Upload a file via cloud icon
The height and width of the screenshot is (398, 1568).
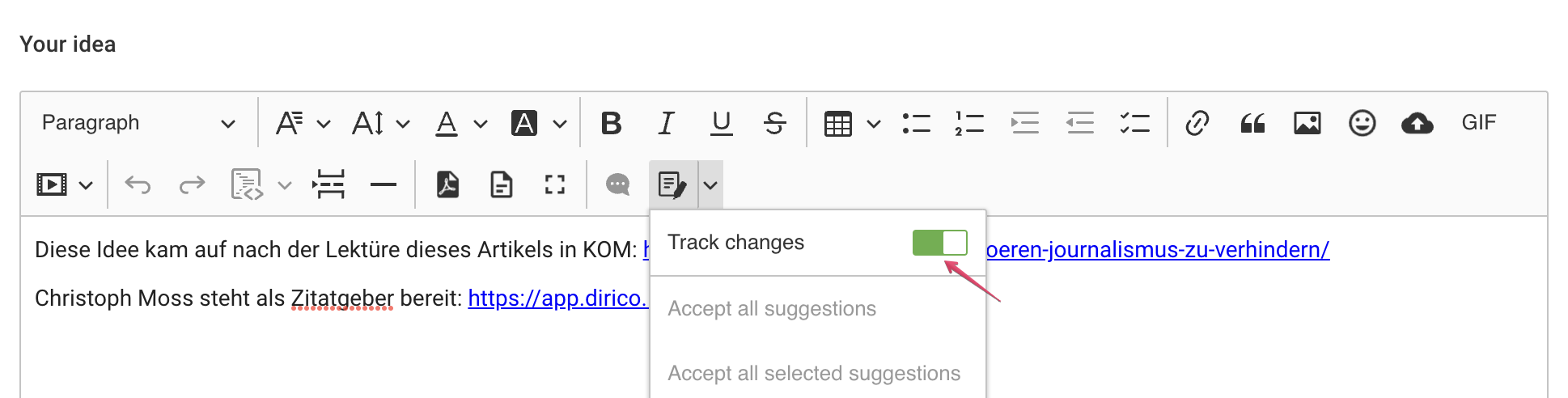(x=1418, y=123)
